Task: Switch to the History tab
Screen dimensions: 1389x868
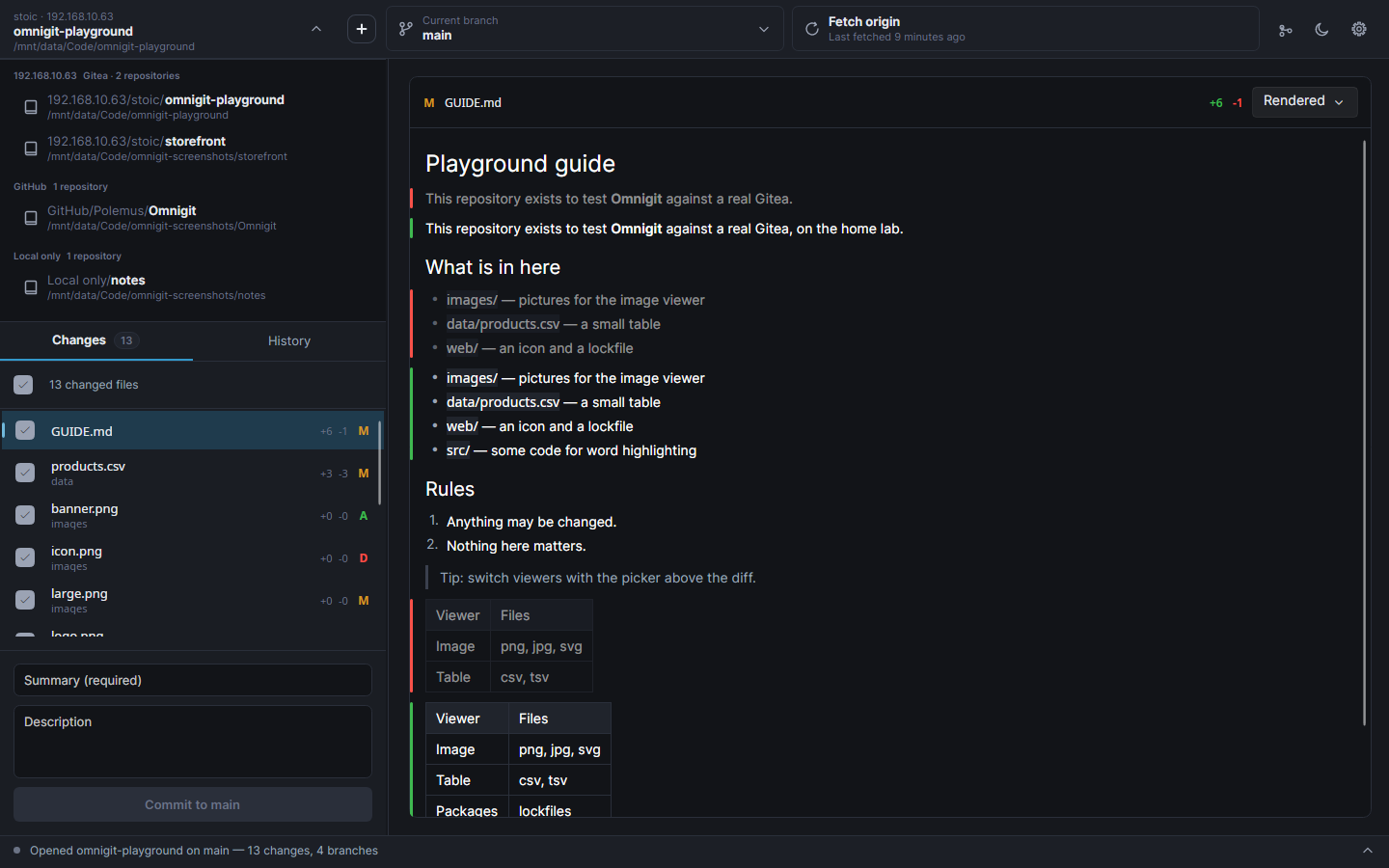Action: (x=289, y=340)
